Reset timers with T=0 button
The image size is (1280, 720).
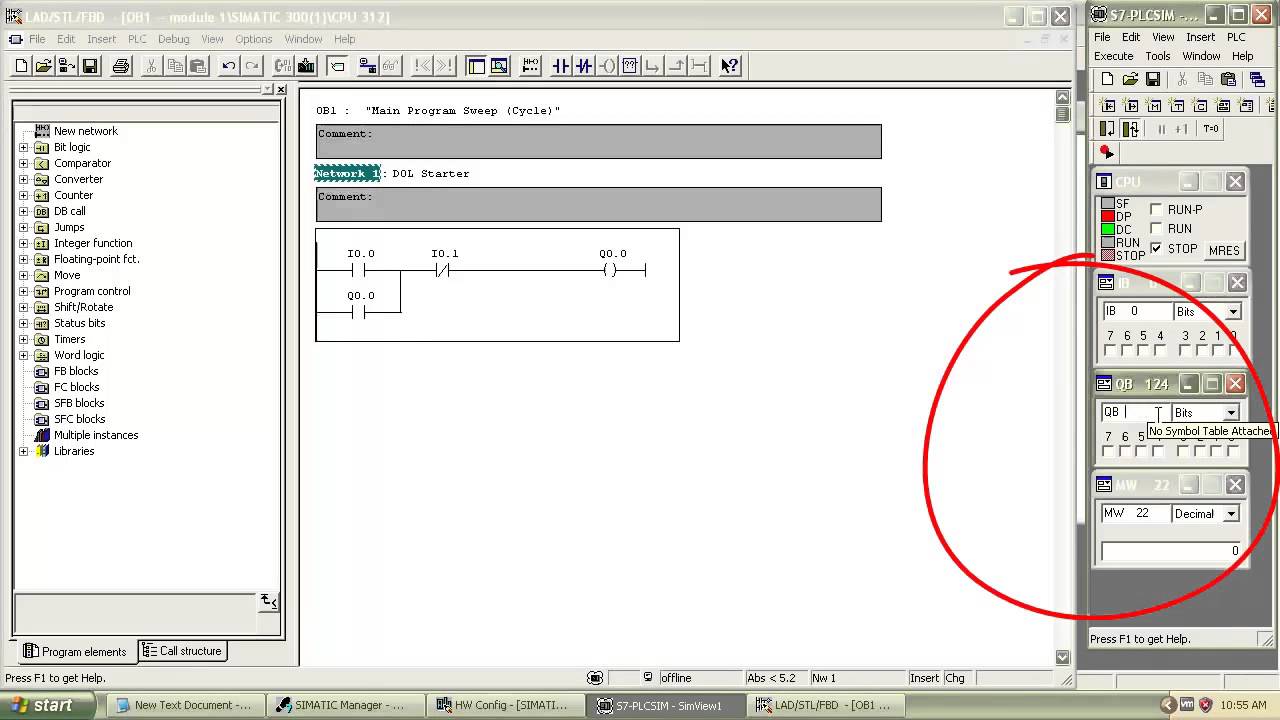coord(1211,129)
